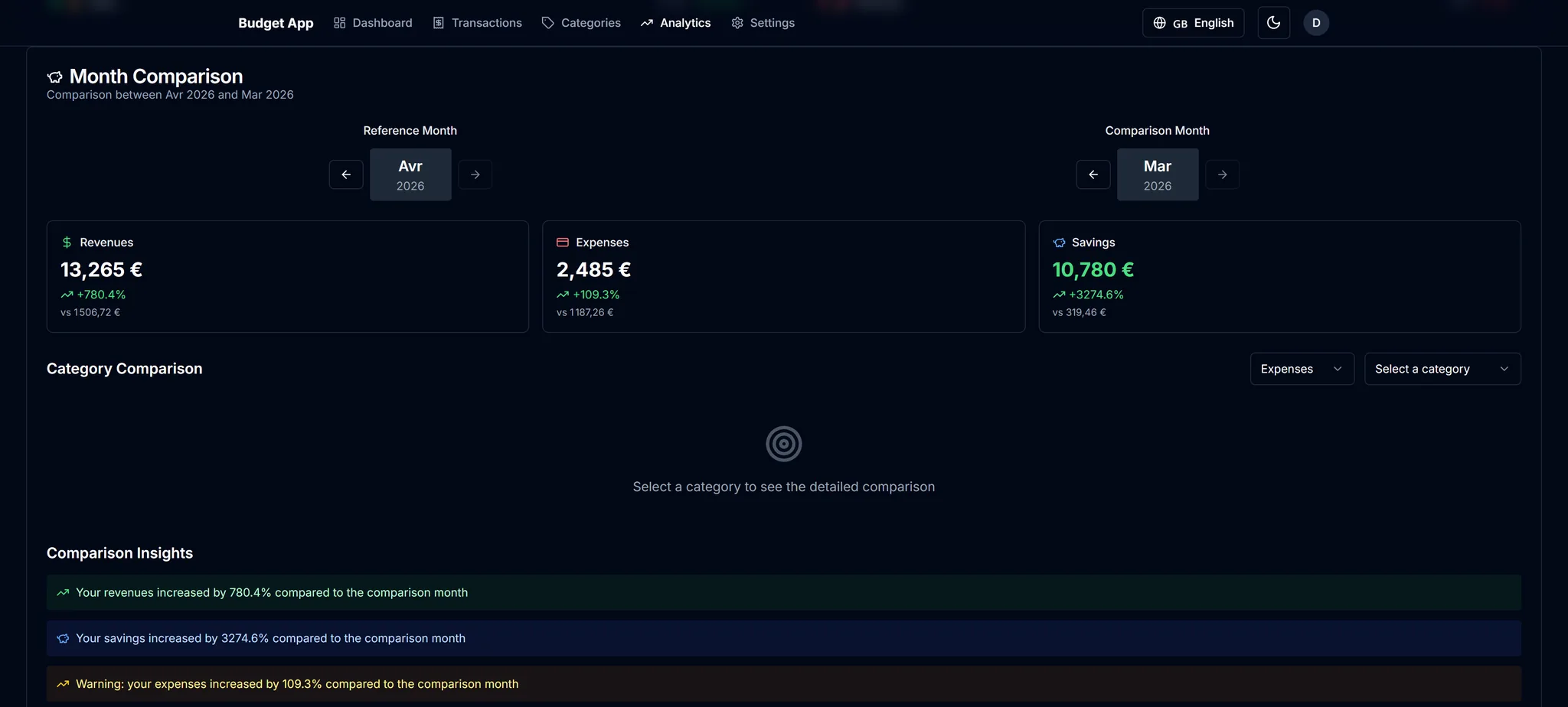Click the Avr 2026 reference month box
The width and height of the screenshot is (1568, 707).
(410, 174)
